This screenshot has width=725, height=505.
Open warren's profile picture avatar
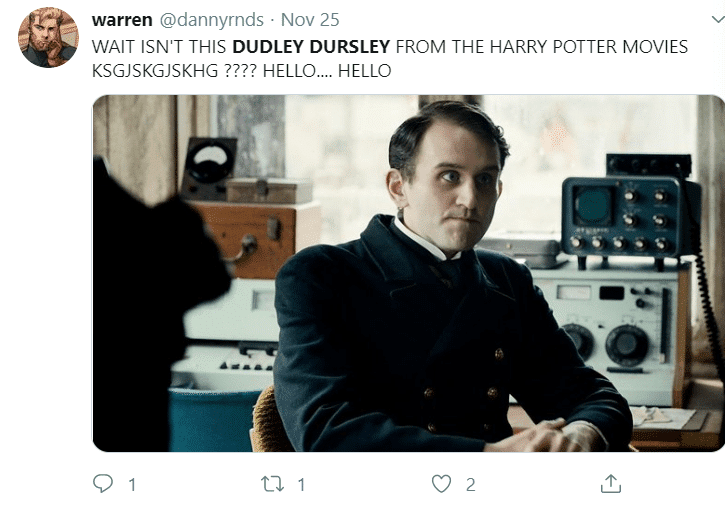(48, 37)
